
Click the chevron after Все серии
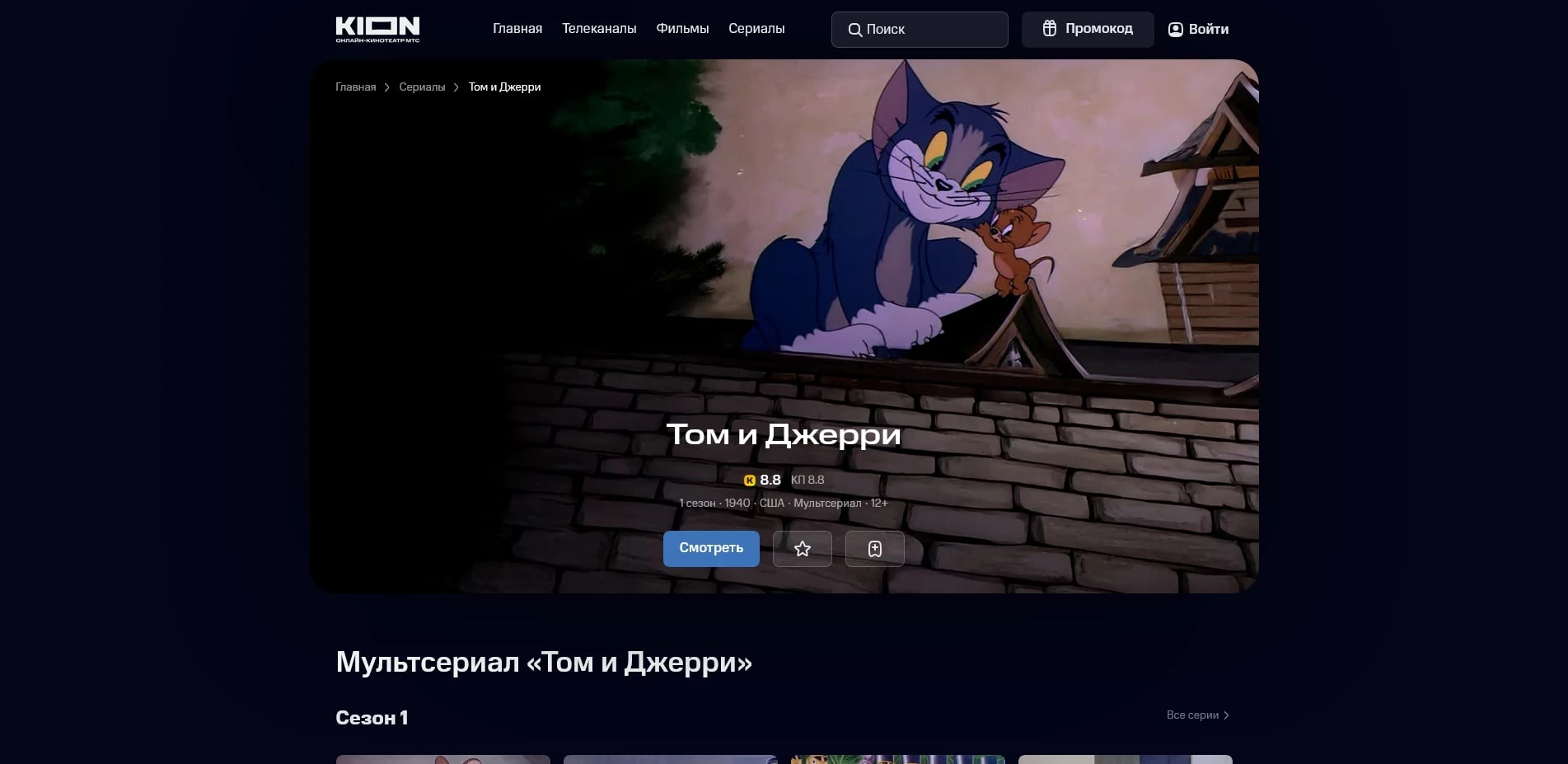coord(1226,715)
